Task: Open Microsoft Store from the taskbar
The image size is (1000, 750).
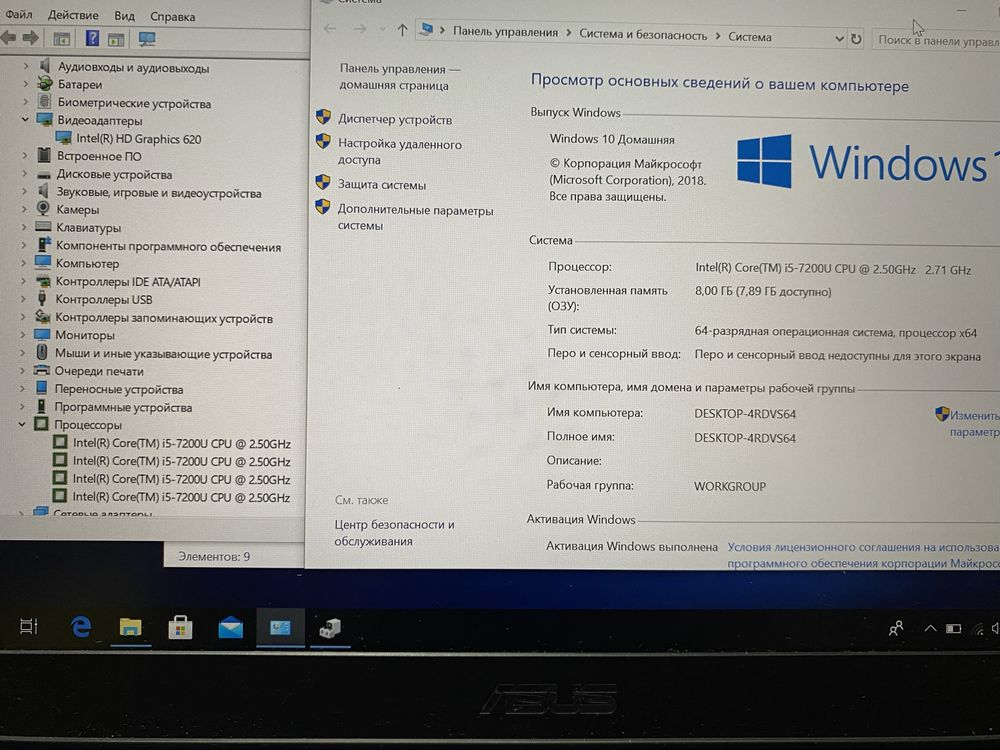Action: click(x=180, y=628)
